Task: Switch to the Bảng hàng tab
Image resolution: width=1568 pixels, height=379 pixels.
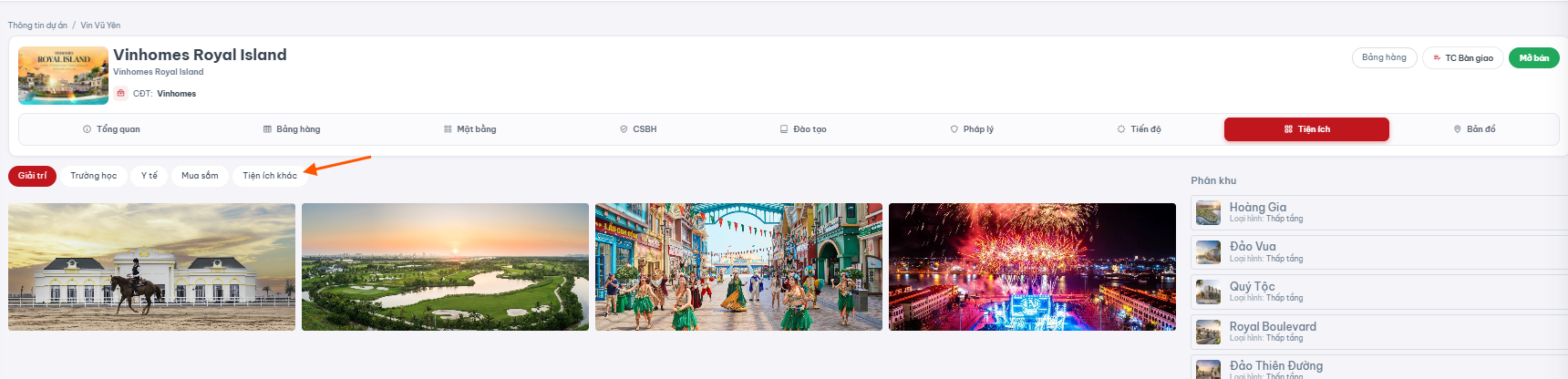Action: pyautogui.click(x=292, y=129)
